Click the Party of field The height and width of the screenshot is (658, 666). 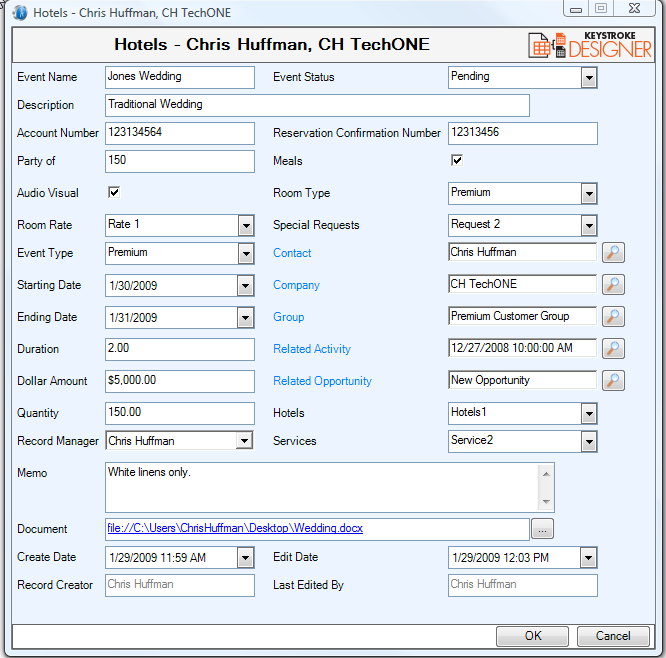click(x=180, y=161)
